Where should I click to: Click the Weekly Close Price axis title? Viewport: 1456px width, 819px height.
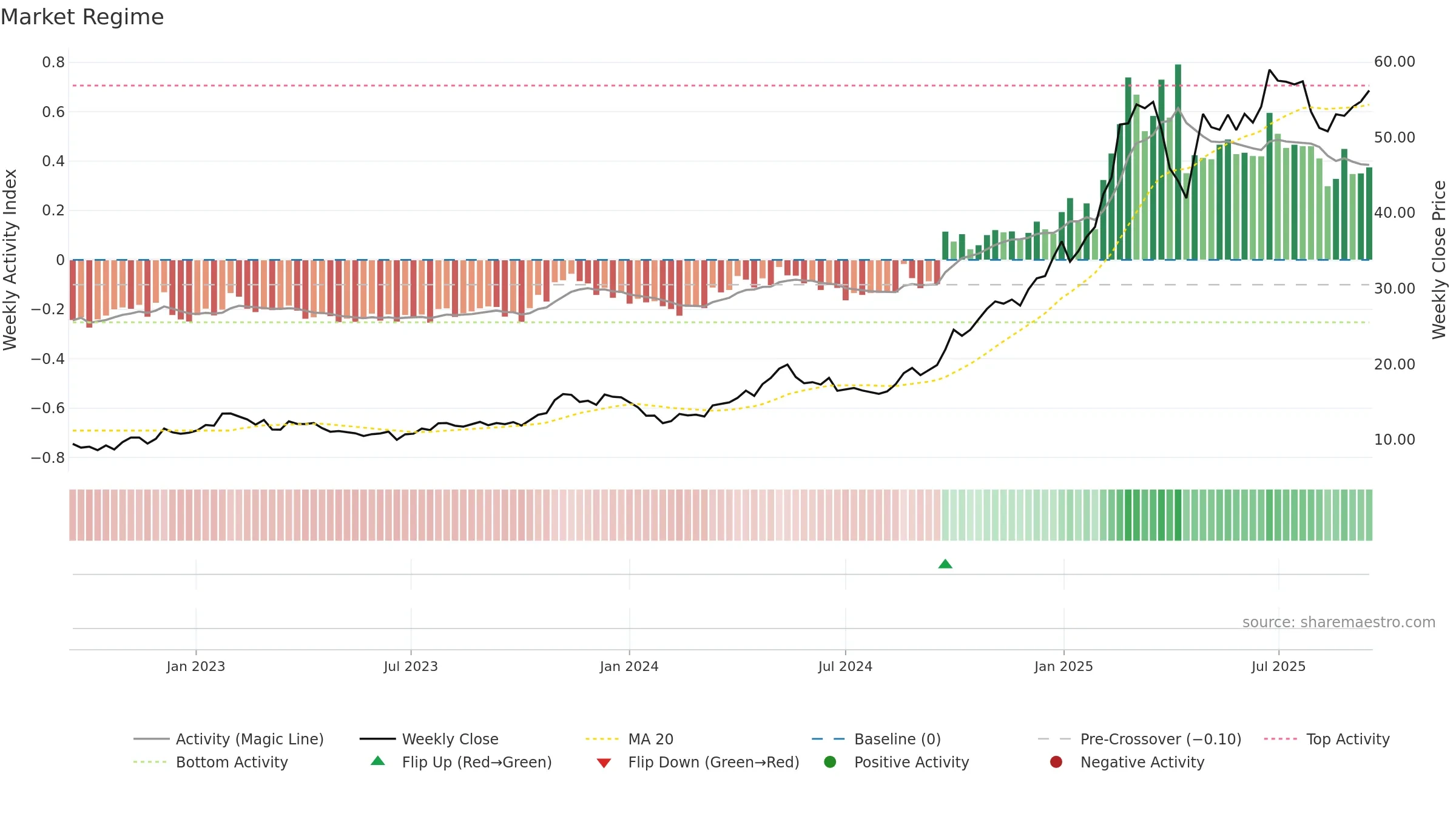click(x=1439, y=260)
